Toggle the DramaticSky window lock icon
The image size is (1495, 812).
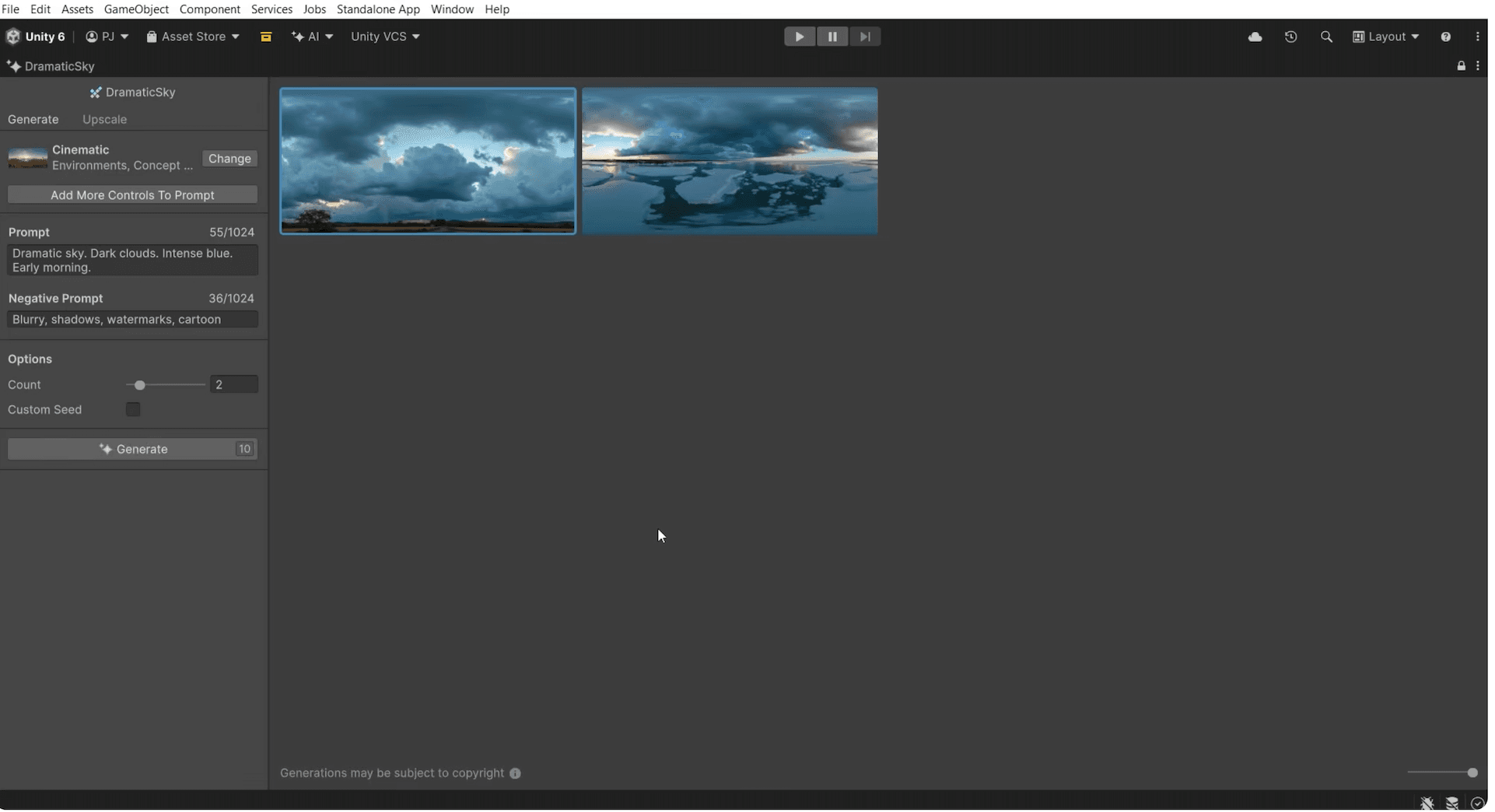tap(1462, 66)
